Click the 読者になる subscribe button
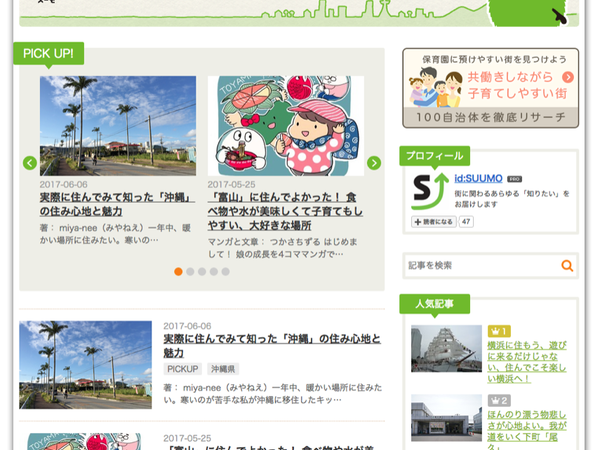600x450 pixels. pos(433,221)
